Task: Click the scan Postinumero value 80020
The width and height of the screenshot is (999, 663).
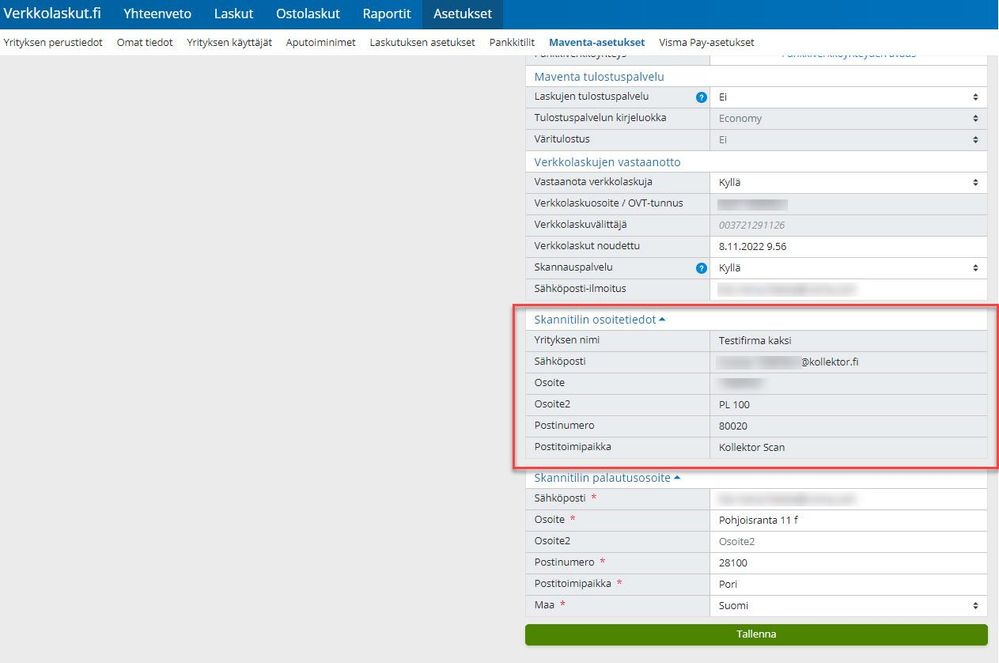Action: pyautogui.click(x=733, y=426)
